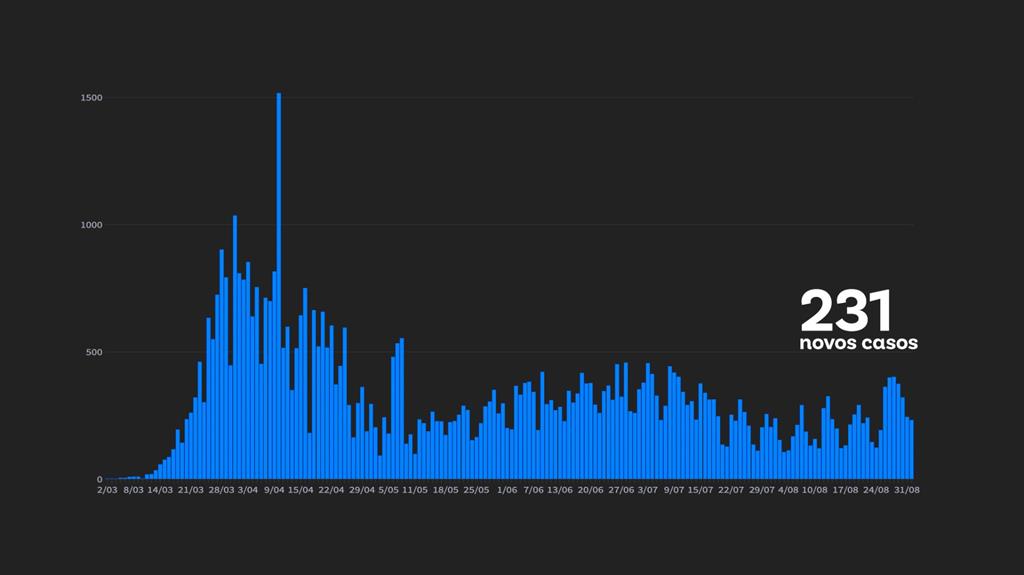
Task: Select the 5/05 x-axis date
Action: point(389,491)
